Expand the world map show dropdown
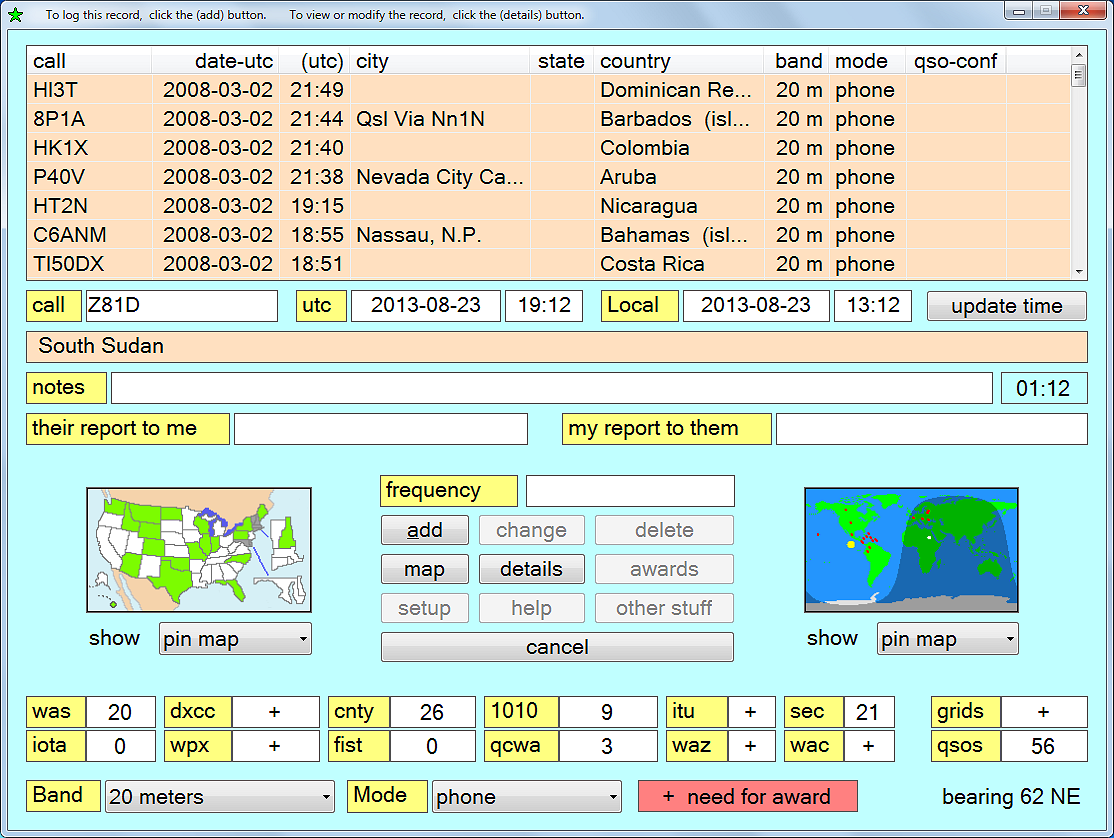The image size is (1114, 838). 947,639
